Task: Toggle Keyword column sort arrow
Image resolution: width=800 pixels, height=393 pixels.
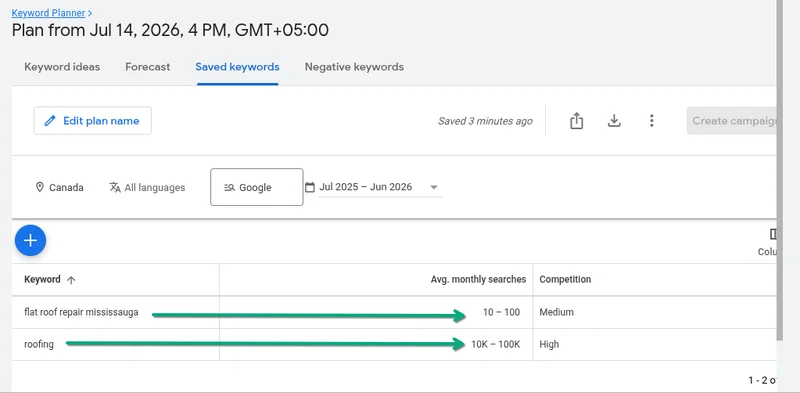Action: (x=71, y=280)
